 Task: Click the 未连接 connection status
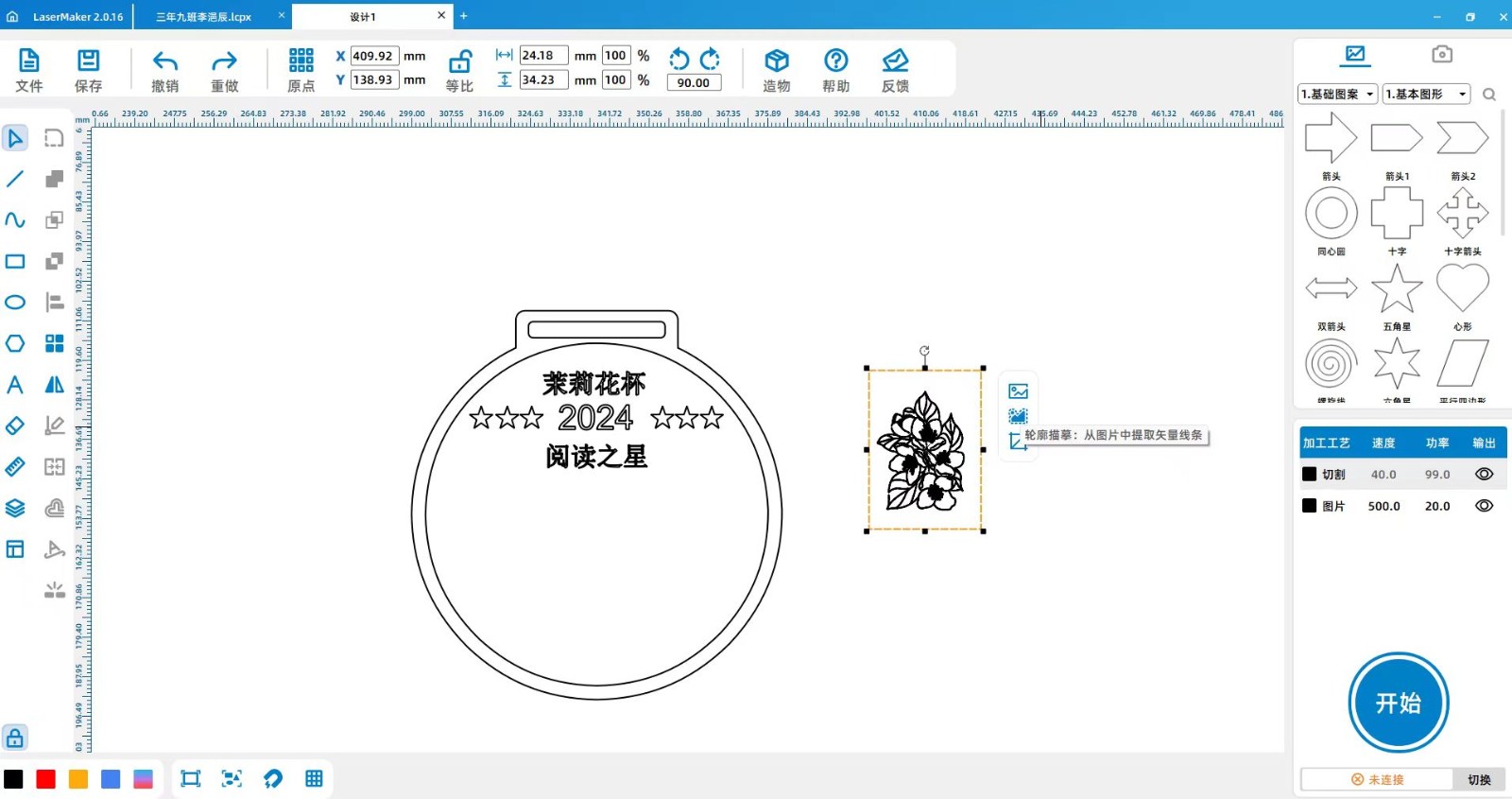[1378, 779]
